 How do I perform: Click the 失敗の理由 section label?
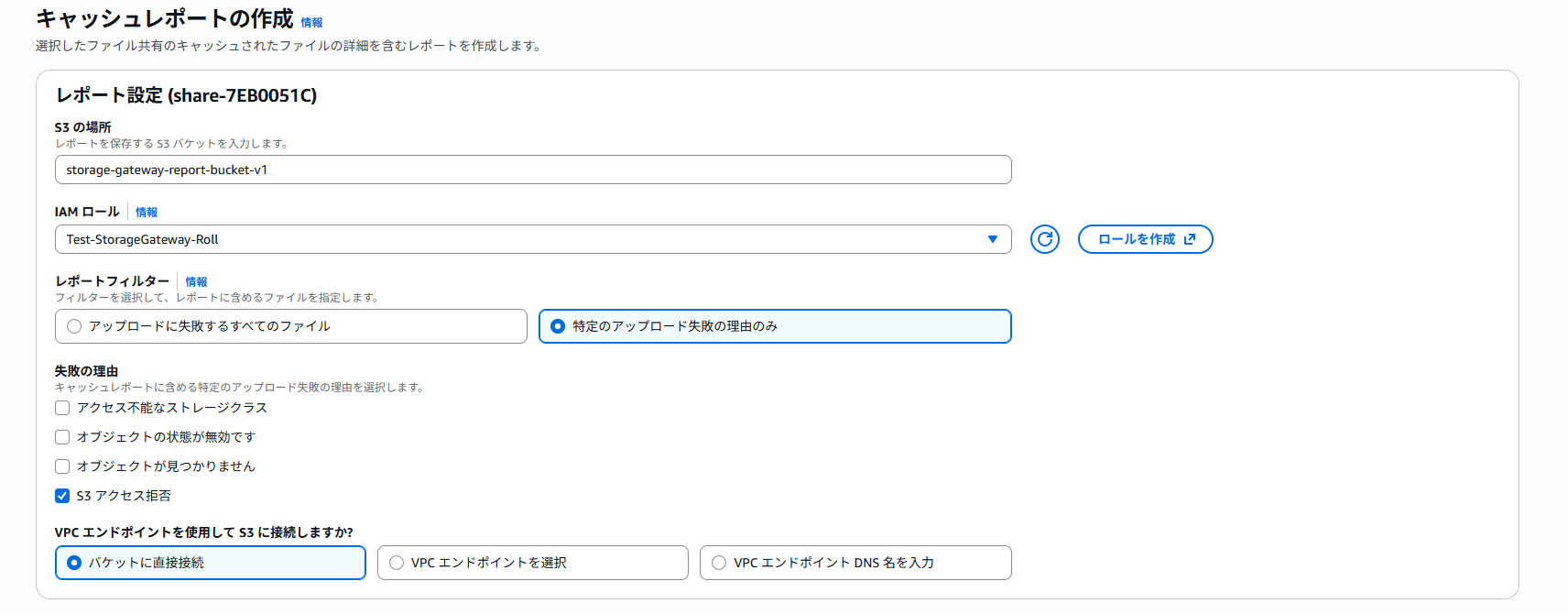(86, 371)
